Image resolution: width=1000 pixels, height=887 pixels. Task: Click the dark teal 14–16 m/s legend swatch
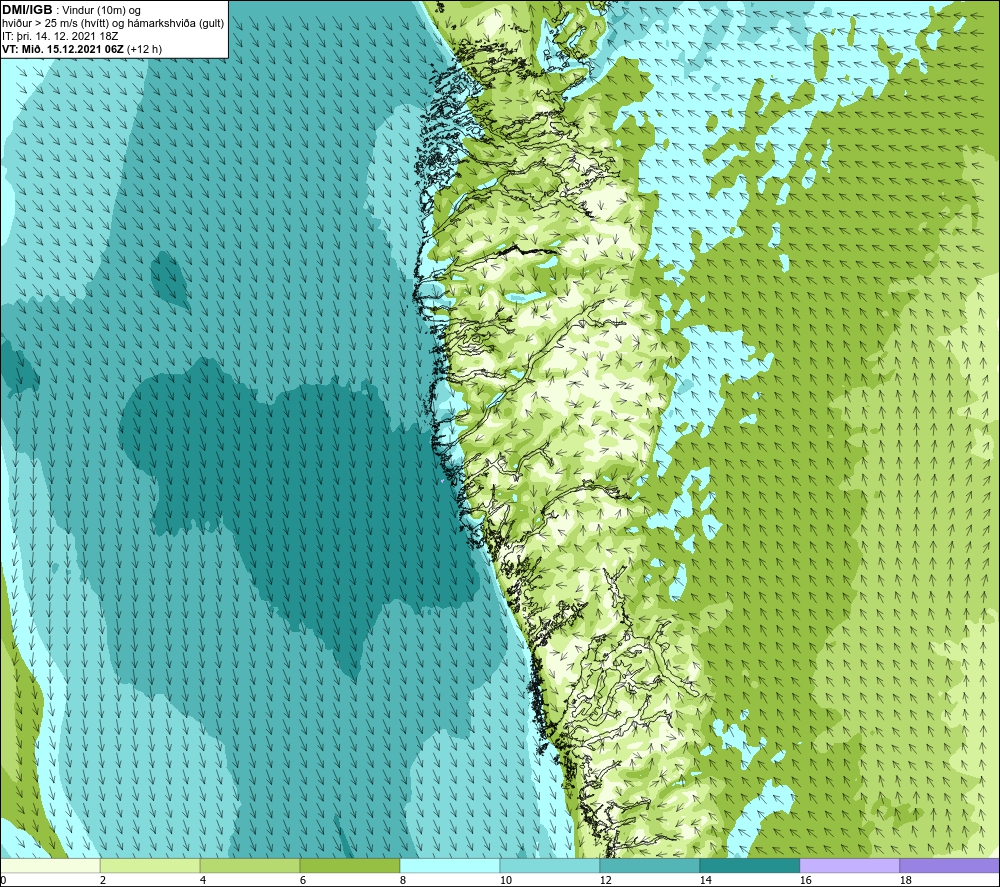[x=749, y=865]
